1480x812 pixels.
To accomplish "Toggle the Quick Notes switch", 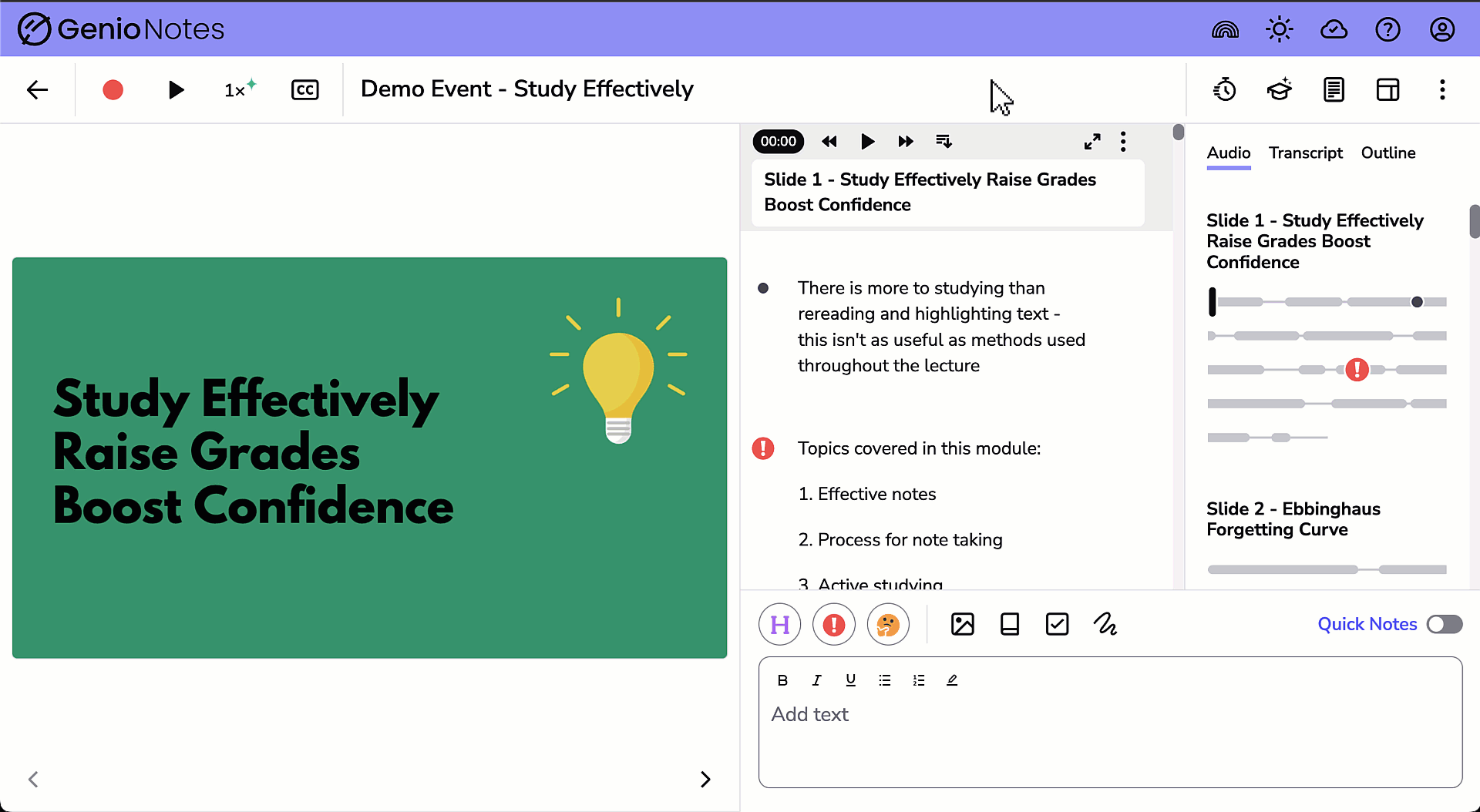I will 1445,625.
